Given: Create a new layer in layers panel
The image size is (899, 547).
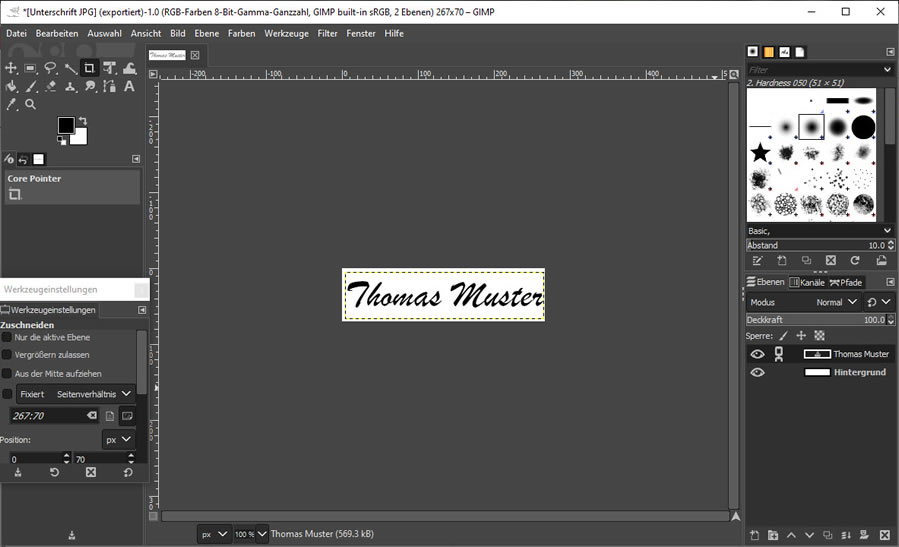Looking at the screenshot, I should [755, 535].
